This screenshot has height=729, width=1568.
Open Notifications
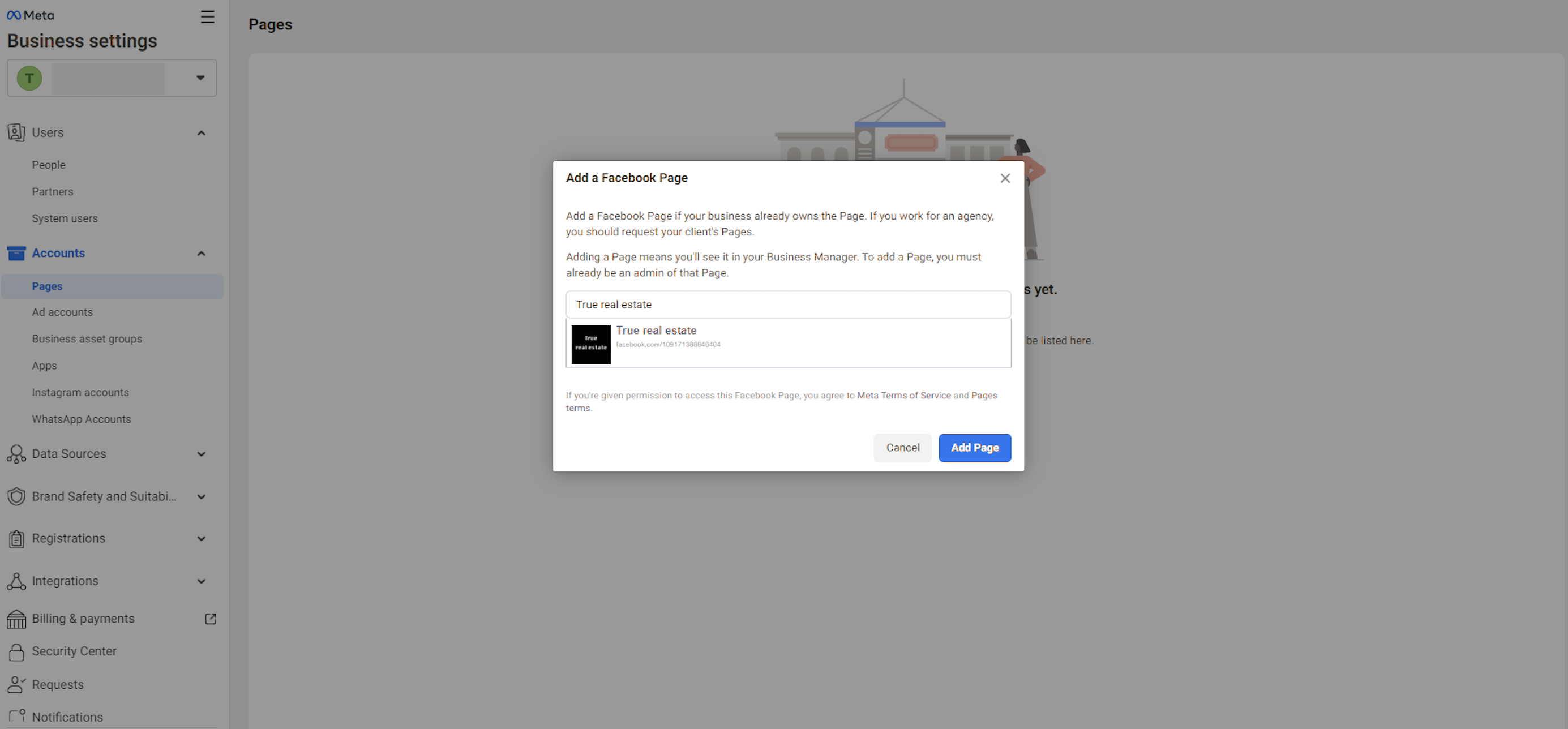tap(67, 717)
